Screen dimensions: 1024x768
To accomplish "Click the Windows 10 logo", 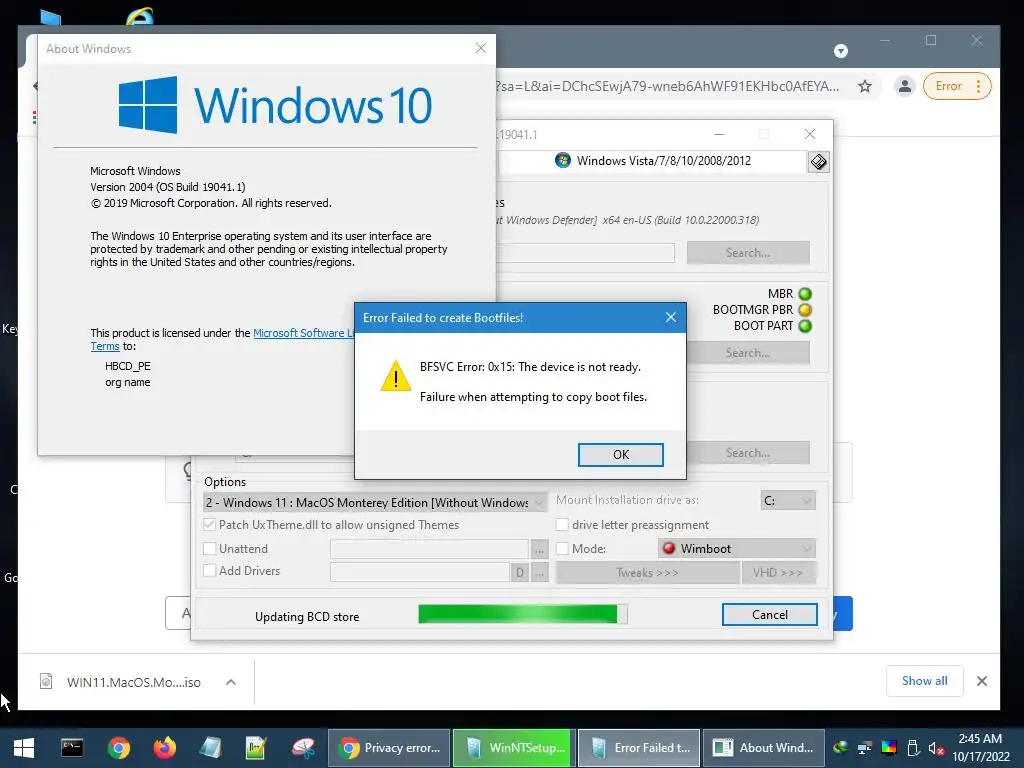I will point(275,105).
